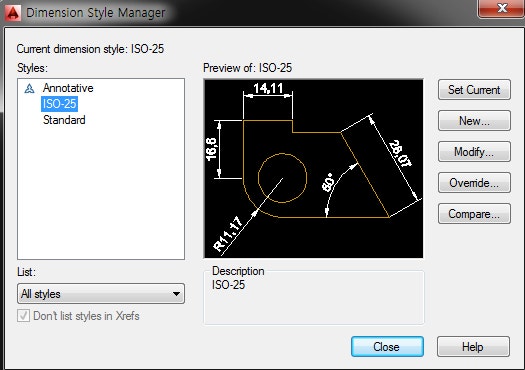Click the 'Current dimension style: ISO-25' label
The width and height of the screenshot is (525, 370).
[x=90, y=49]
